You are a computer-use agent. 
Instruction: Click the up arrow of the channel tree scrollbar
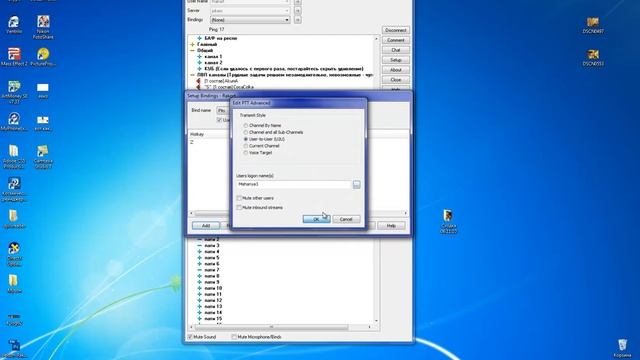[376, 38]
